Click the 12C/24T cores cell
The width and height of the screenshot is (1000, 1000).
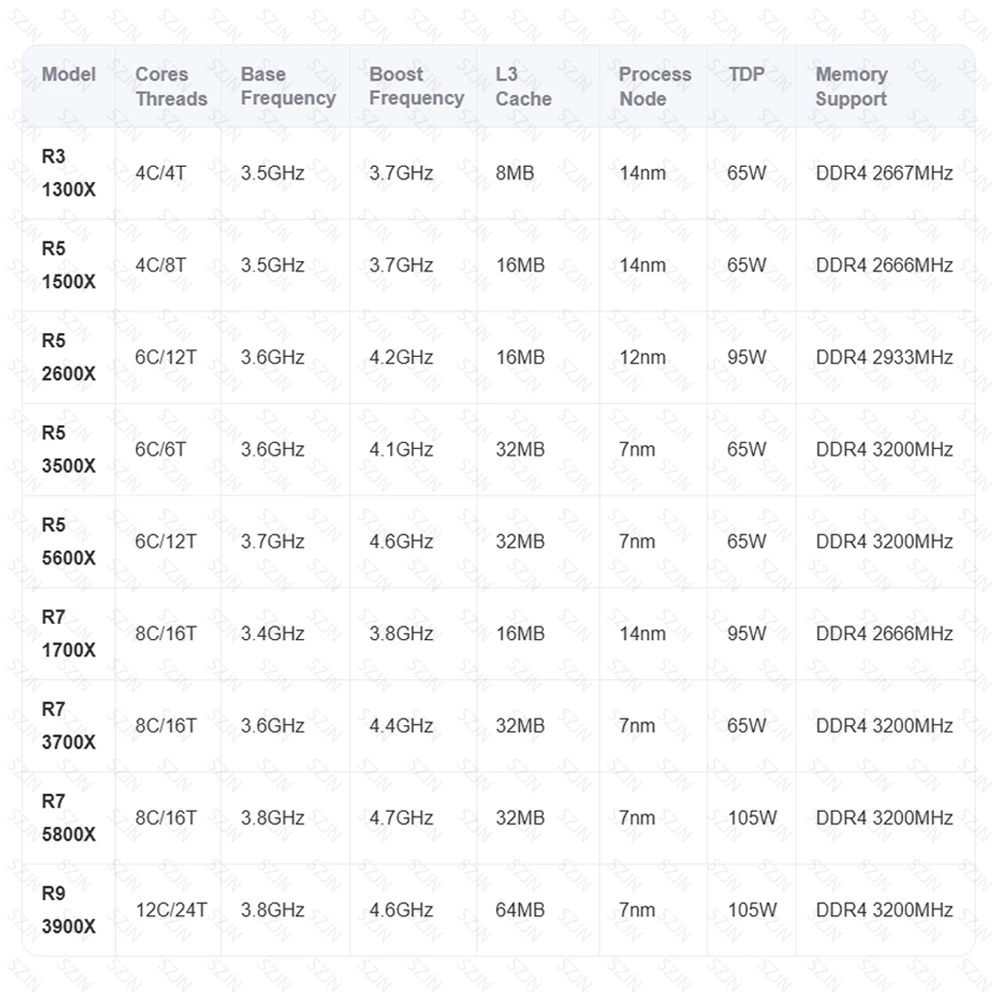pos(171,910)
